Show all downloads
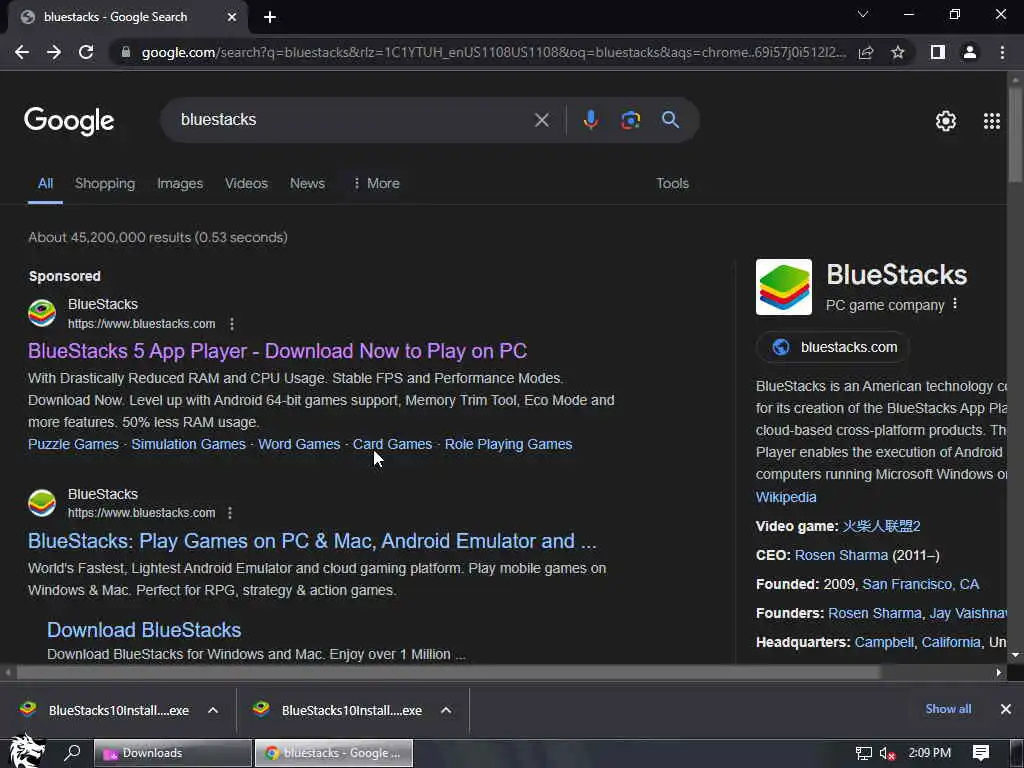 pyautogui.click(x=948, y=709)
